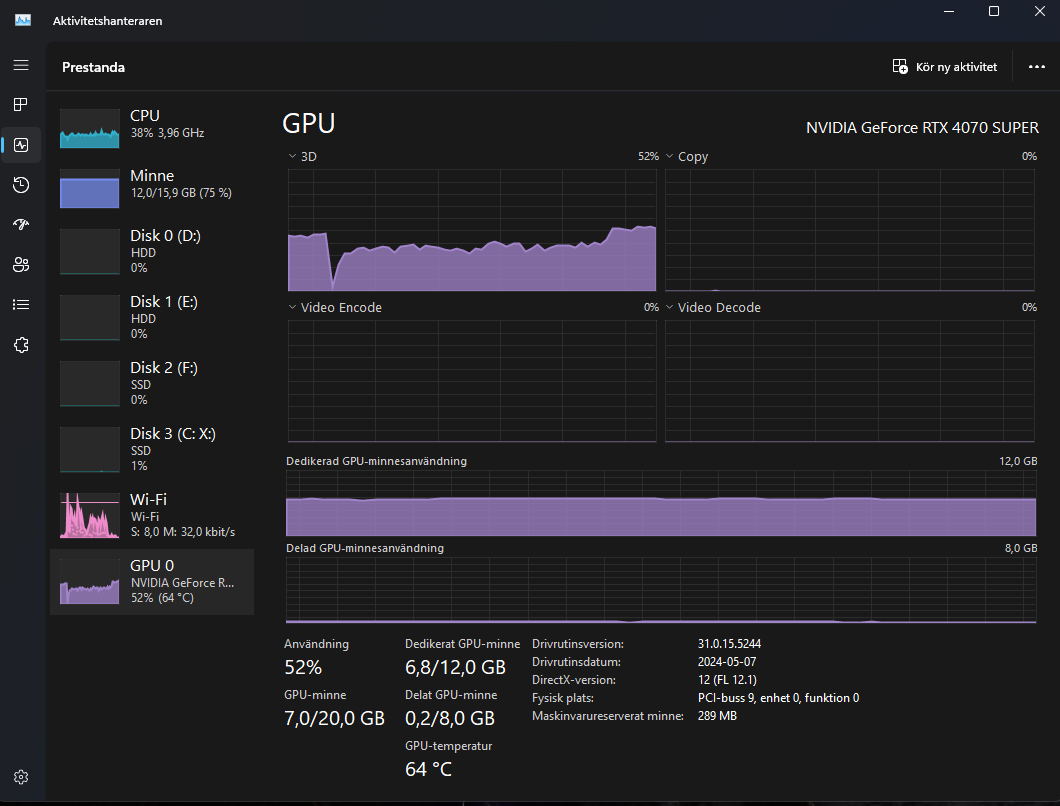Click the Video Decode graph
Screen dimensions: 1060x806
tap(850, 381)
